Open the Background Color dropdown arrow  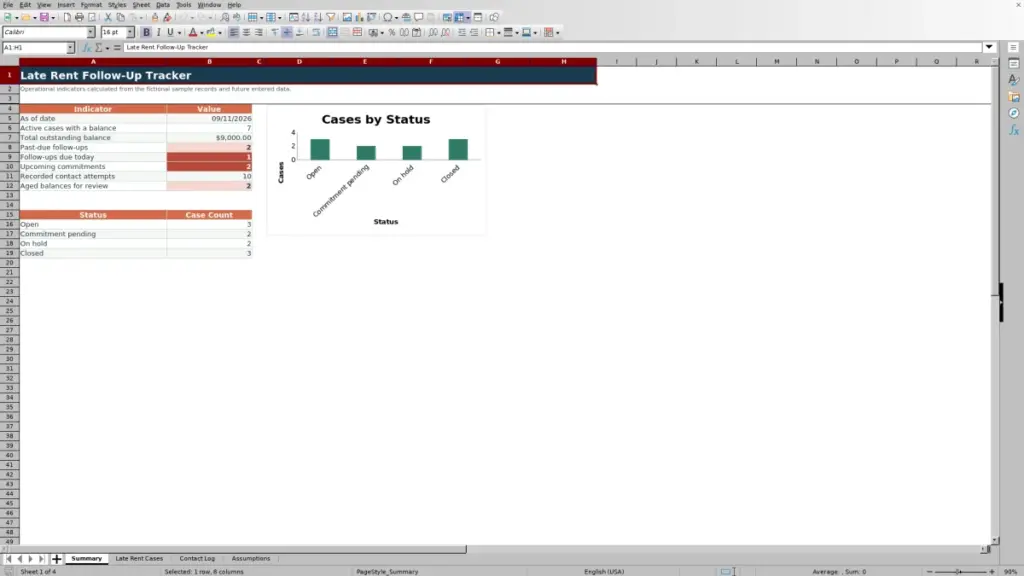pyautogui.click(x=220, y=33)
